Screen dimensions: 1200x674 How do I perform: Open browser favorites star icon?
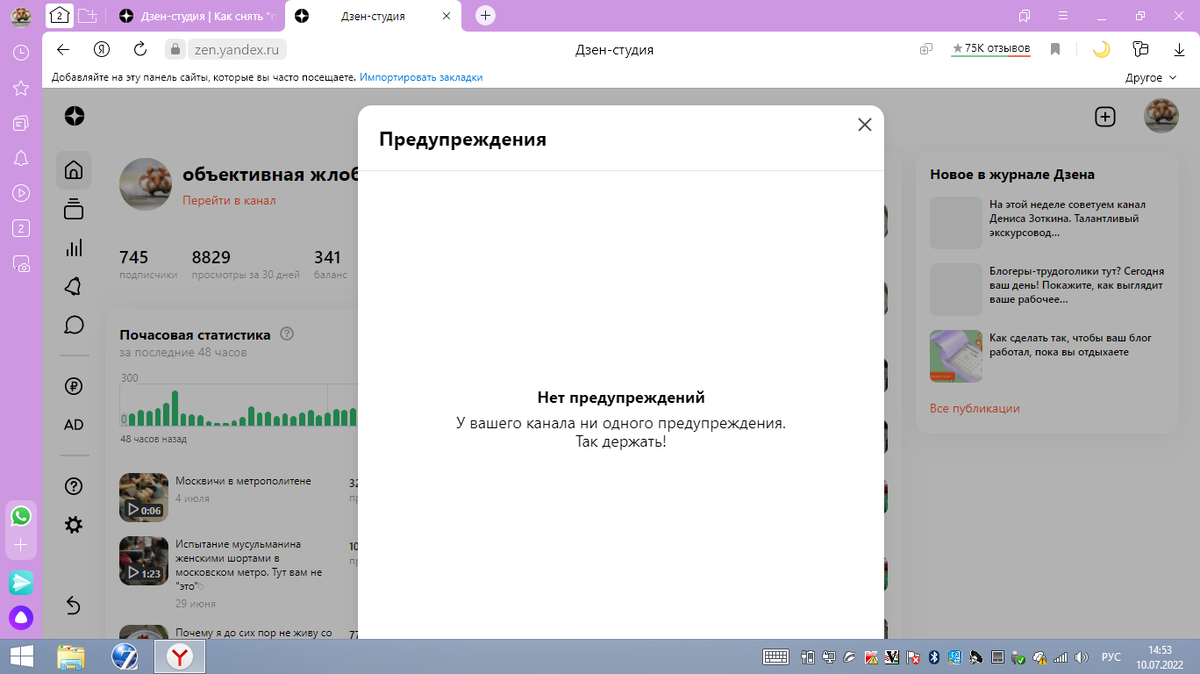[20, 88]
